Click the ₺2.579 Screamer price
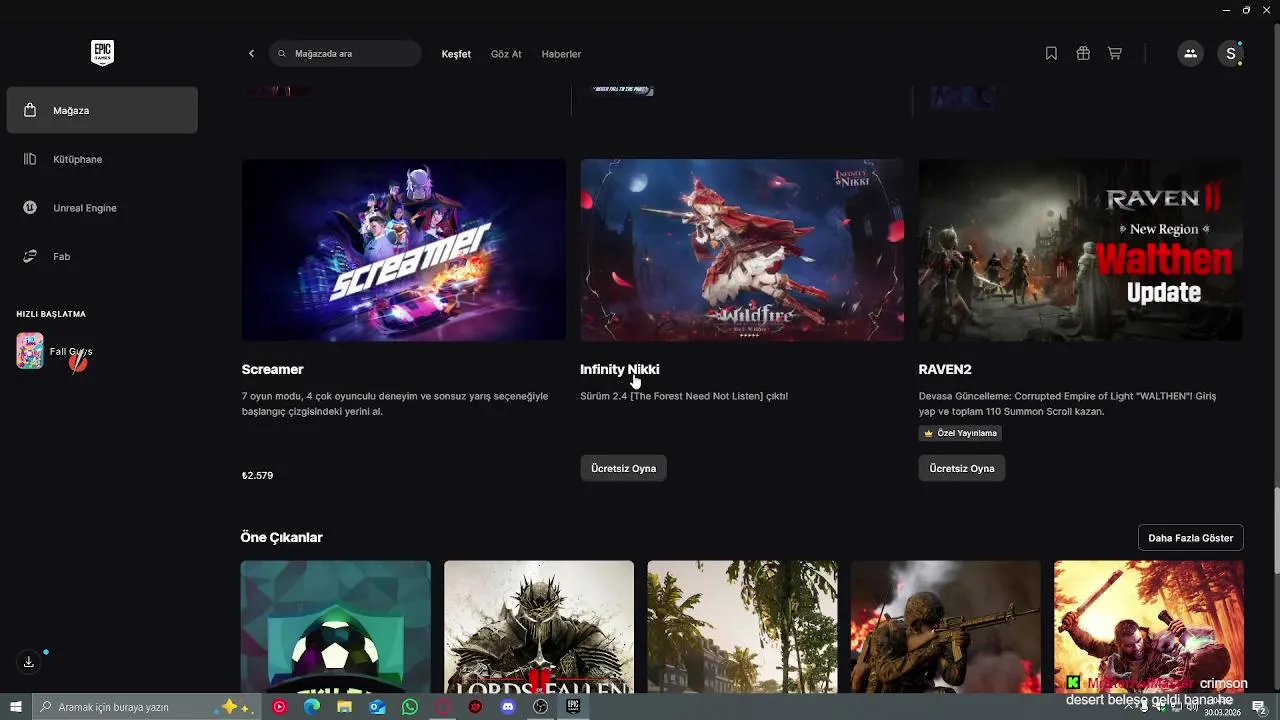The height and width of the screenshot is (720, 1280). click(x=257, y=475)
